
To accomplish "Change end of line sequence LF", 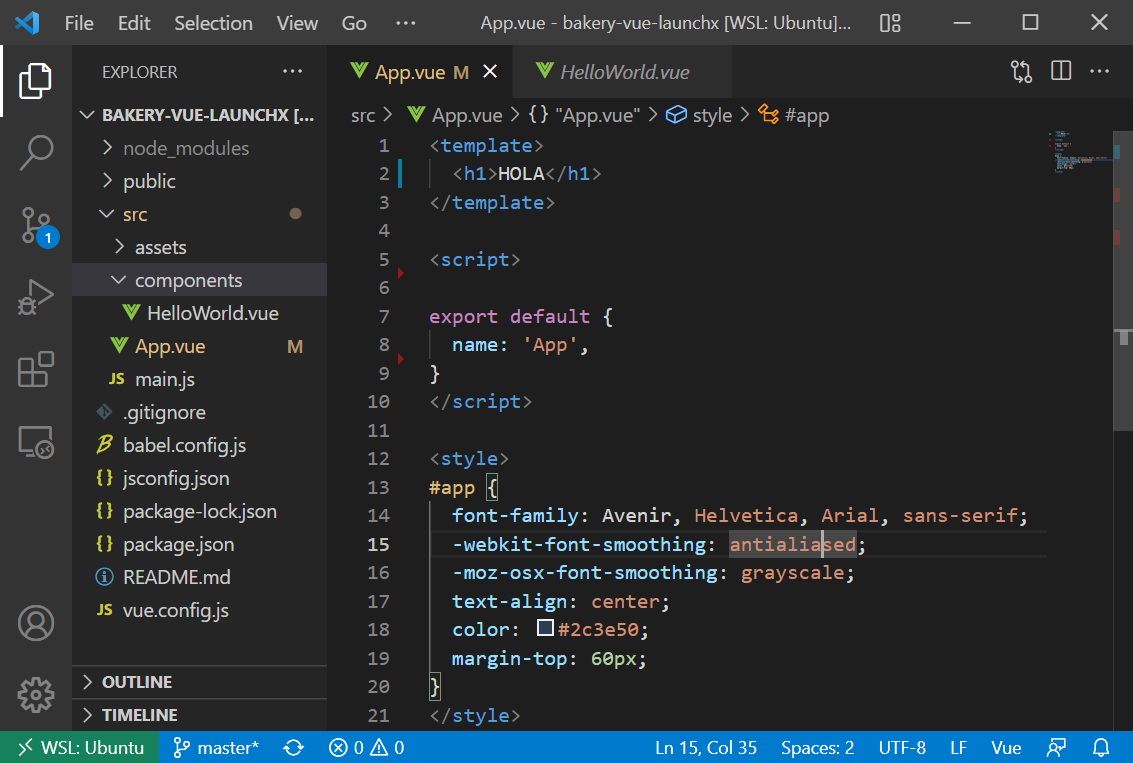I will coord(959,748).
